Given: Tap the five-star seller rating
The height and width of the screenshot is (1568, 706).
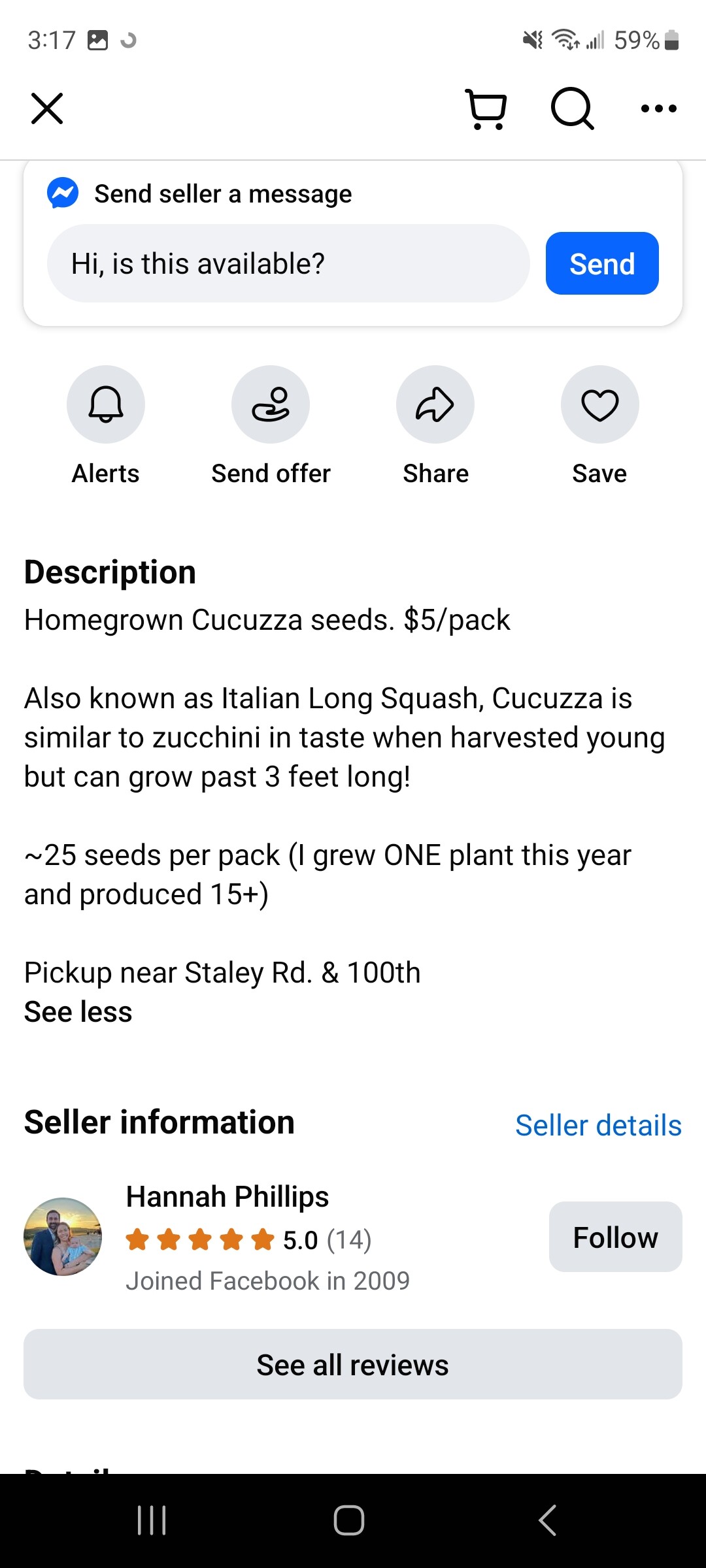Looking at the screenshot, I should click(x=200, y=1239).
